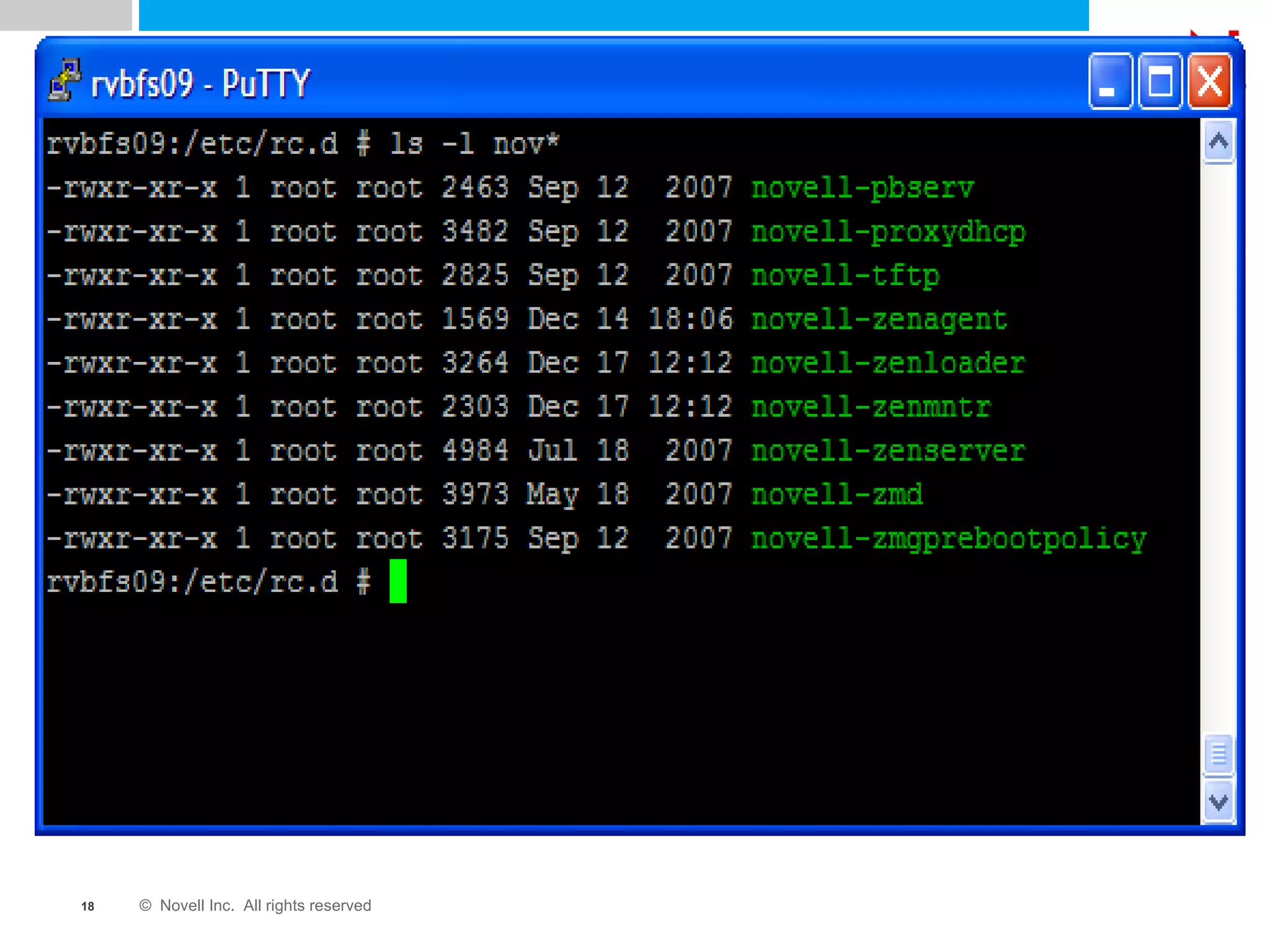Click the novell-tftp file name
Image resolution: width=1270 pixels, height=952 pixels.
tap(846, 276)
